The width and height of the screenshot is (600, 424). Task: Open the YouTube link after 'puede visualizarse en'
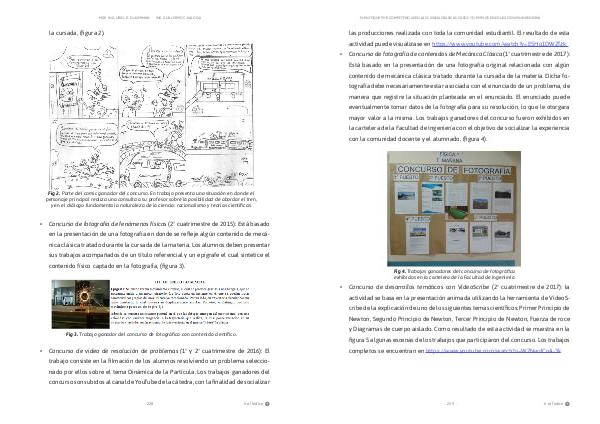tap(500, 44)
